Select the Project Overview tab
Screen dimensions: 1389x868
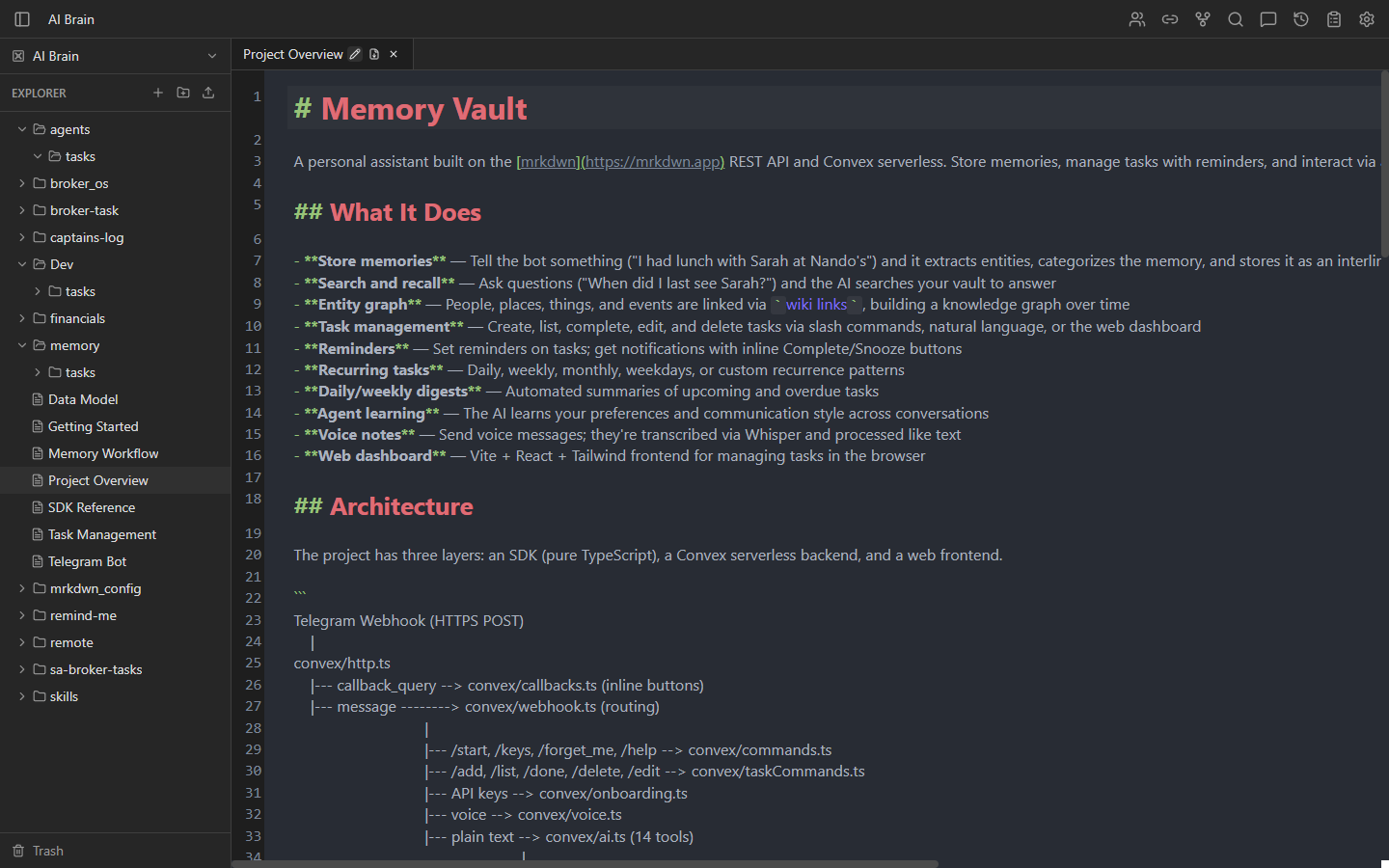(294, 54)
